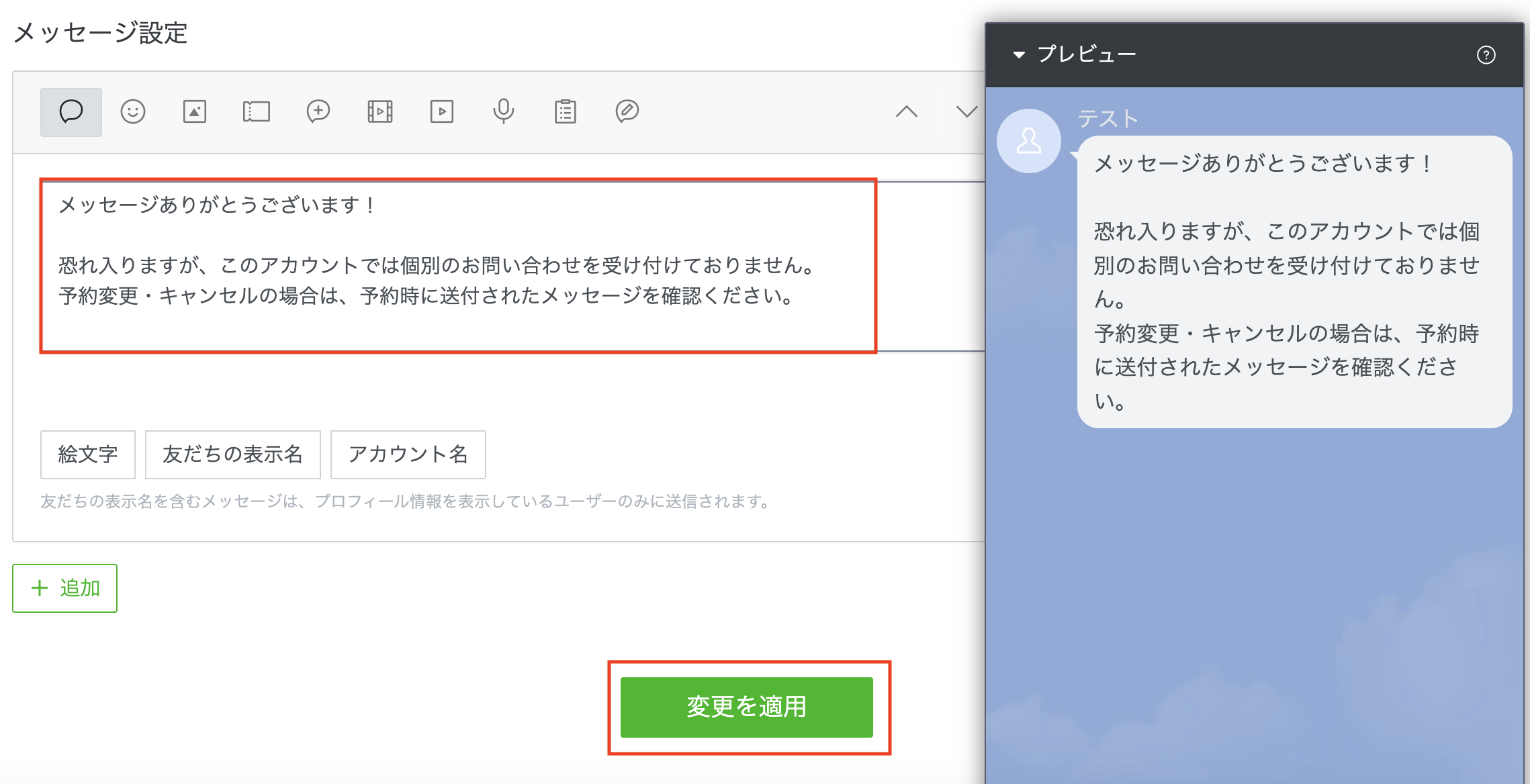The image size is (1530, 784).
Task: Pick the voice message microphone icon
Action: pyautogui.click(x=504, y=111)
